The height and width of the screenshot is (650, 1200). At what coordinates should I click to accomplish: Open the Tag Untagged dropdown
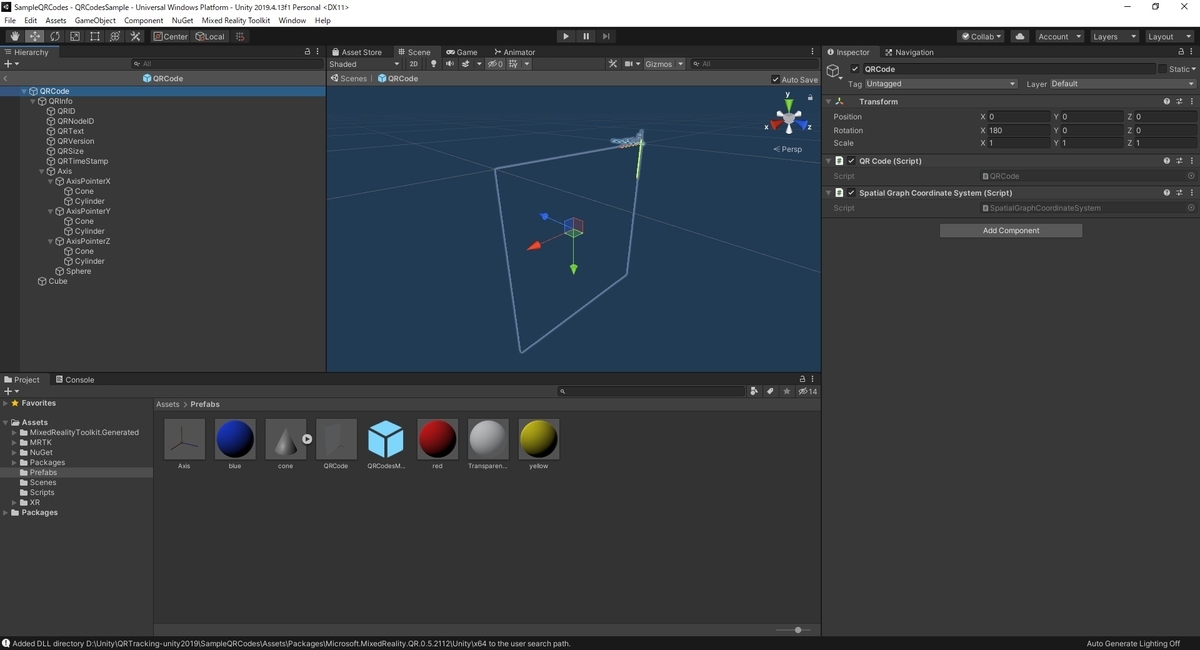(941, 84)
